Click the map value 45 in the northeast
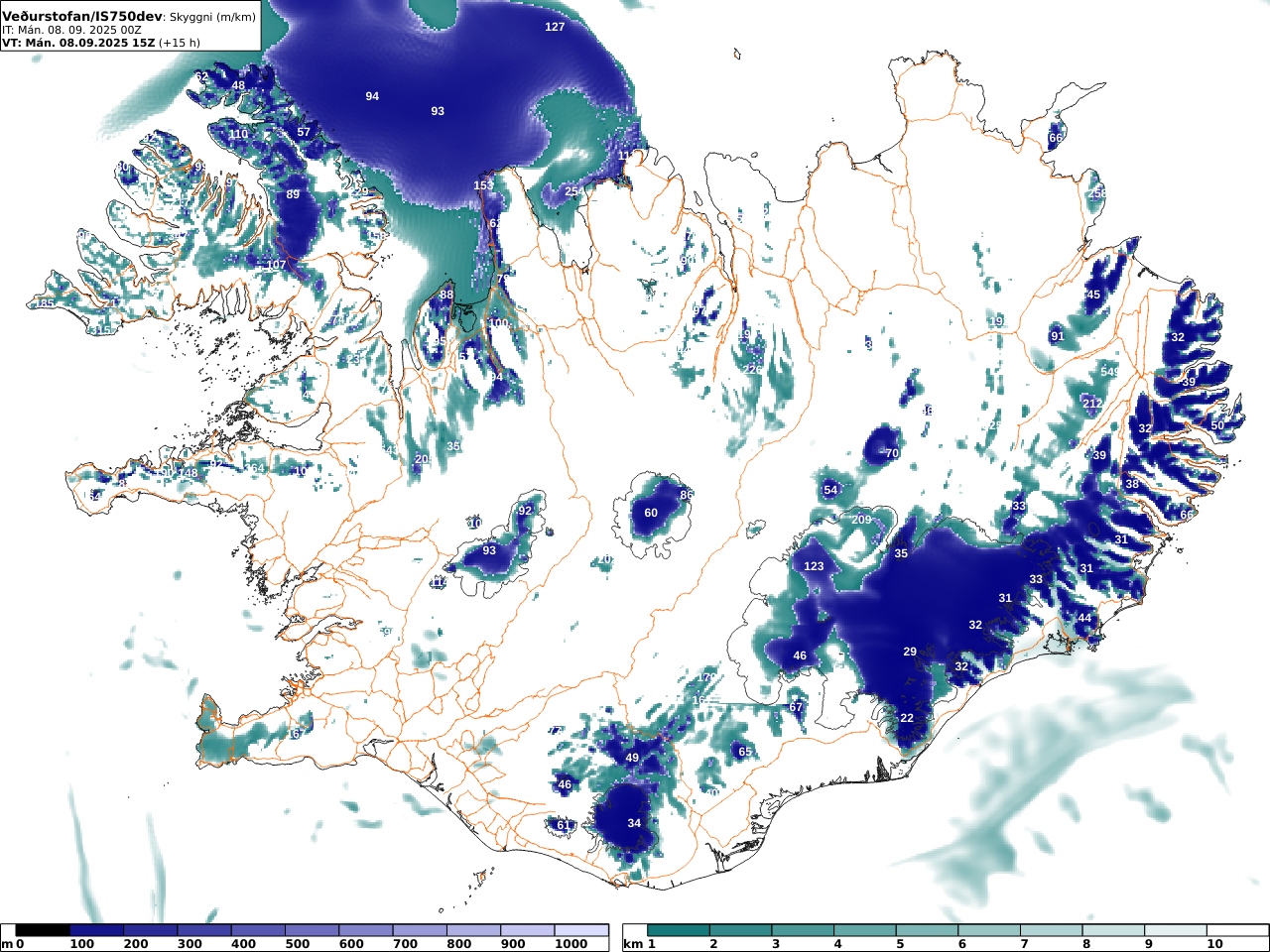This screenshot has height=952, width=1270. coord(1093,295)
